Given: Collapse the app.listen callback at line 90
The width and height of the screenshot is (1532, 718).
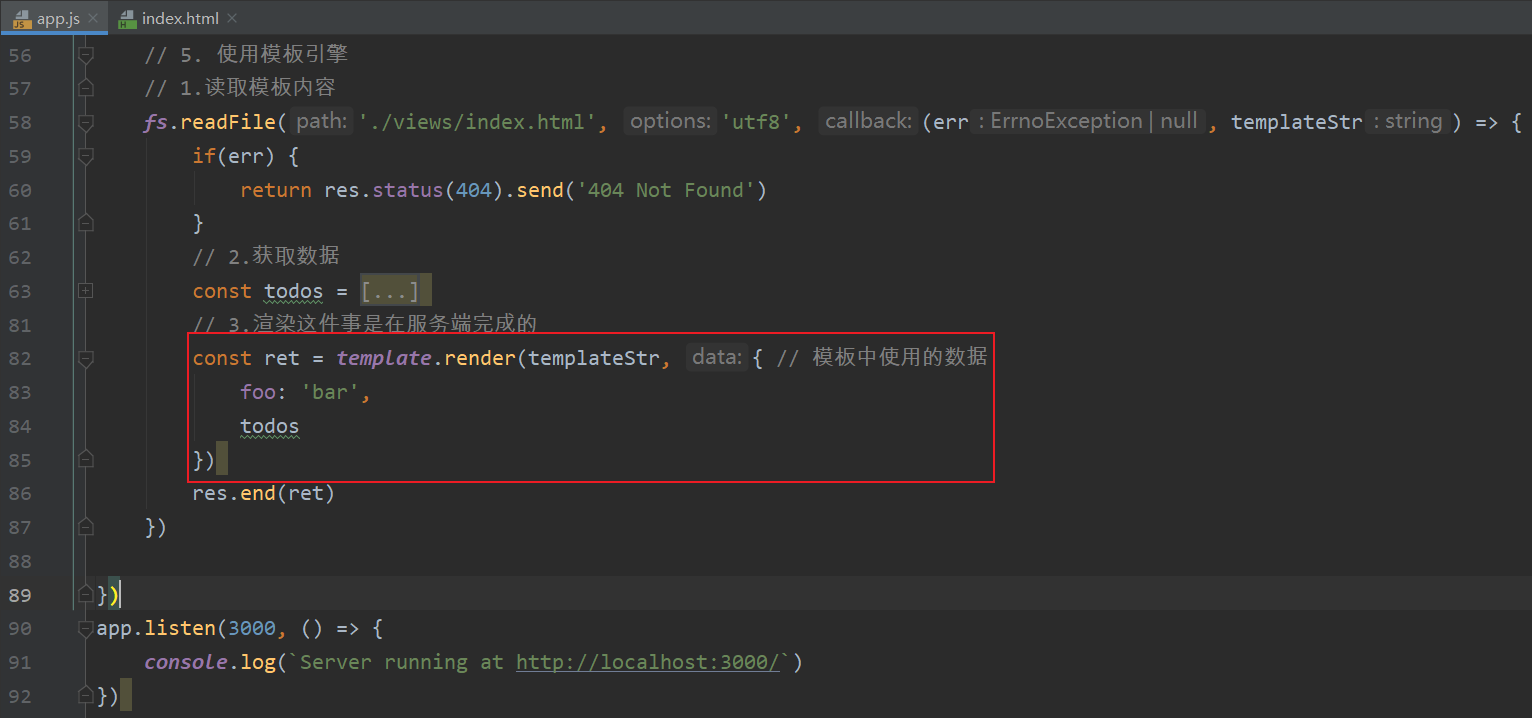Looking at the screenshot, I should [x=86, y=629].
